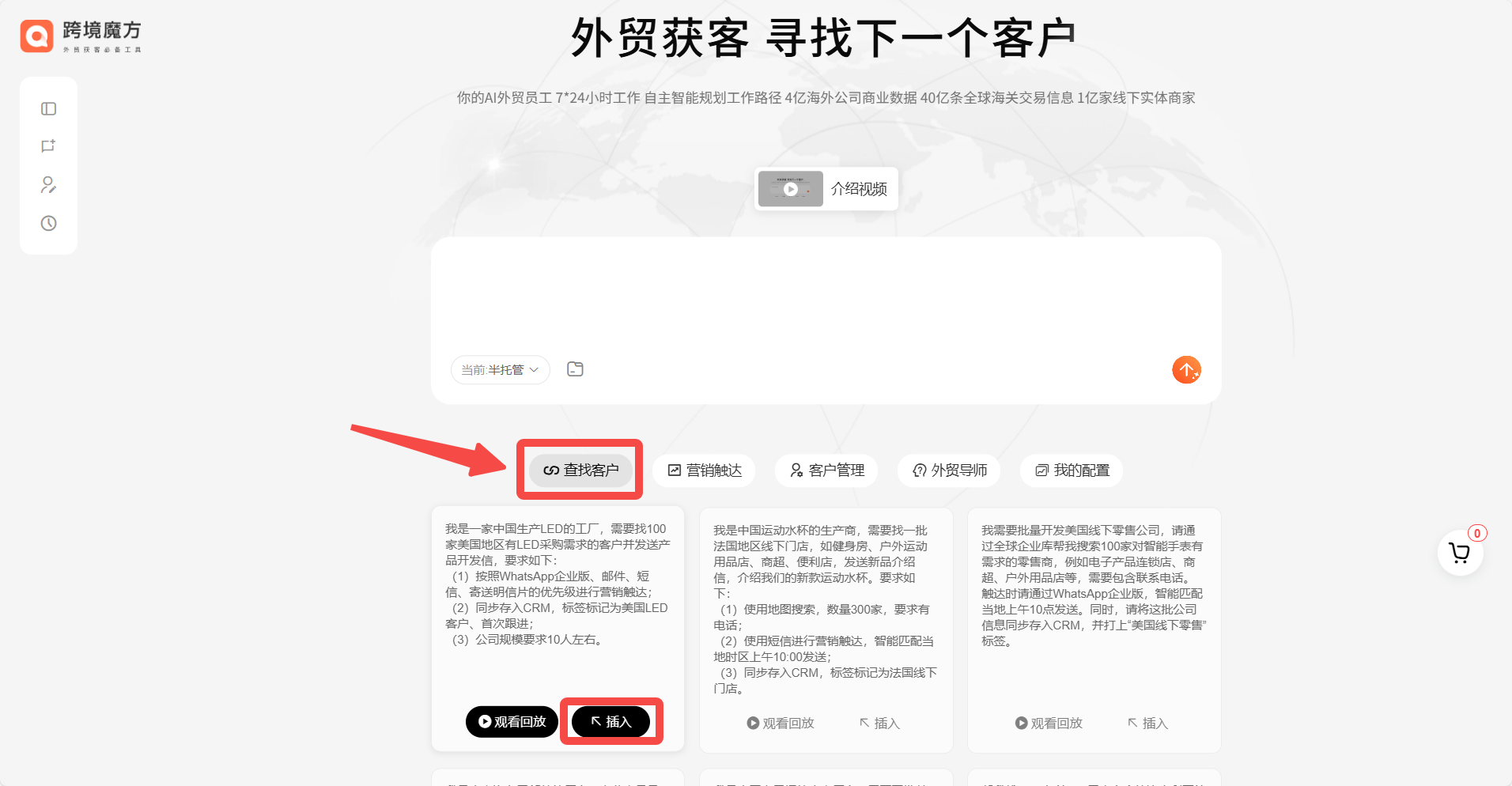Click the 跨境魔方 logo
Viewport: 1512px width, 786px height.
click(x=81, y=36)
